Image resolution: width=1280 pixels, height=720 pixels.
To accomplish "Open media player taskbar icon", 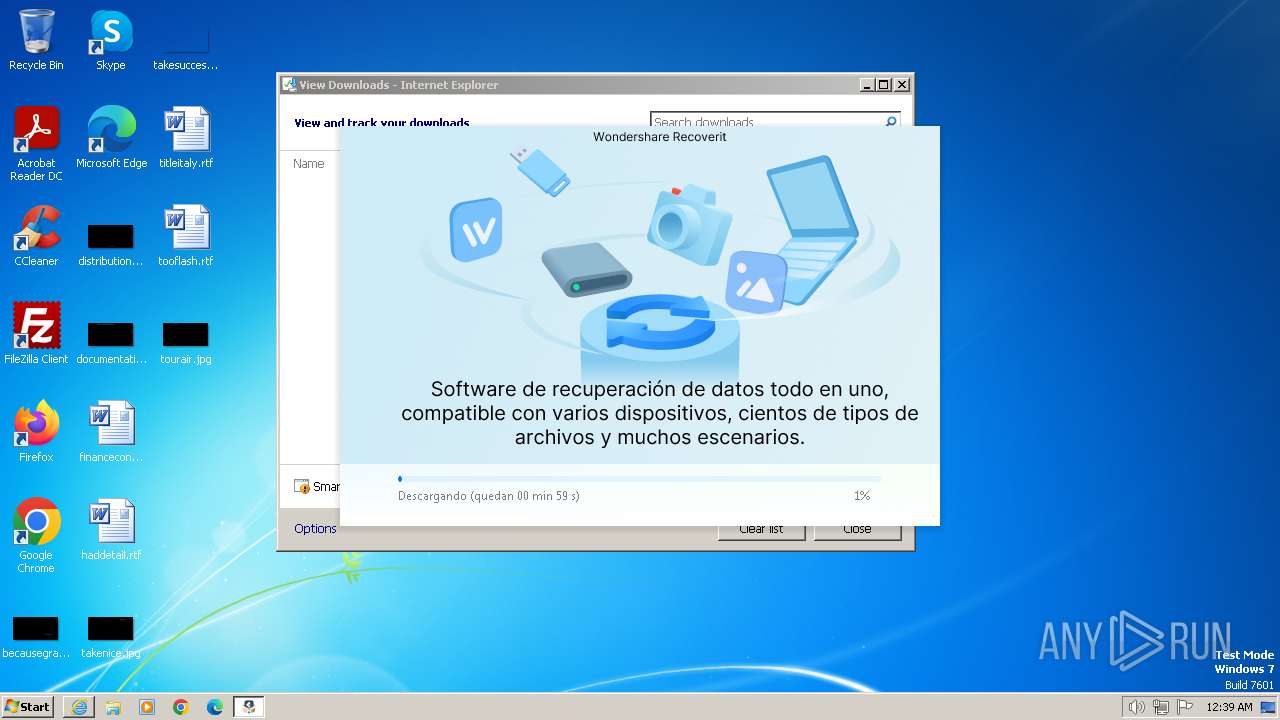I will pos(147,707).
